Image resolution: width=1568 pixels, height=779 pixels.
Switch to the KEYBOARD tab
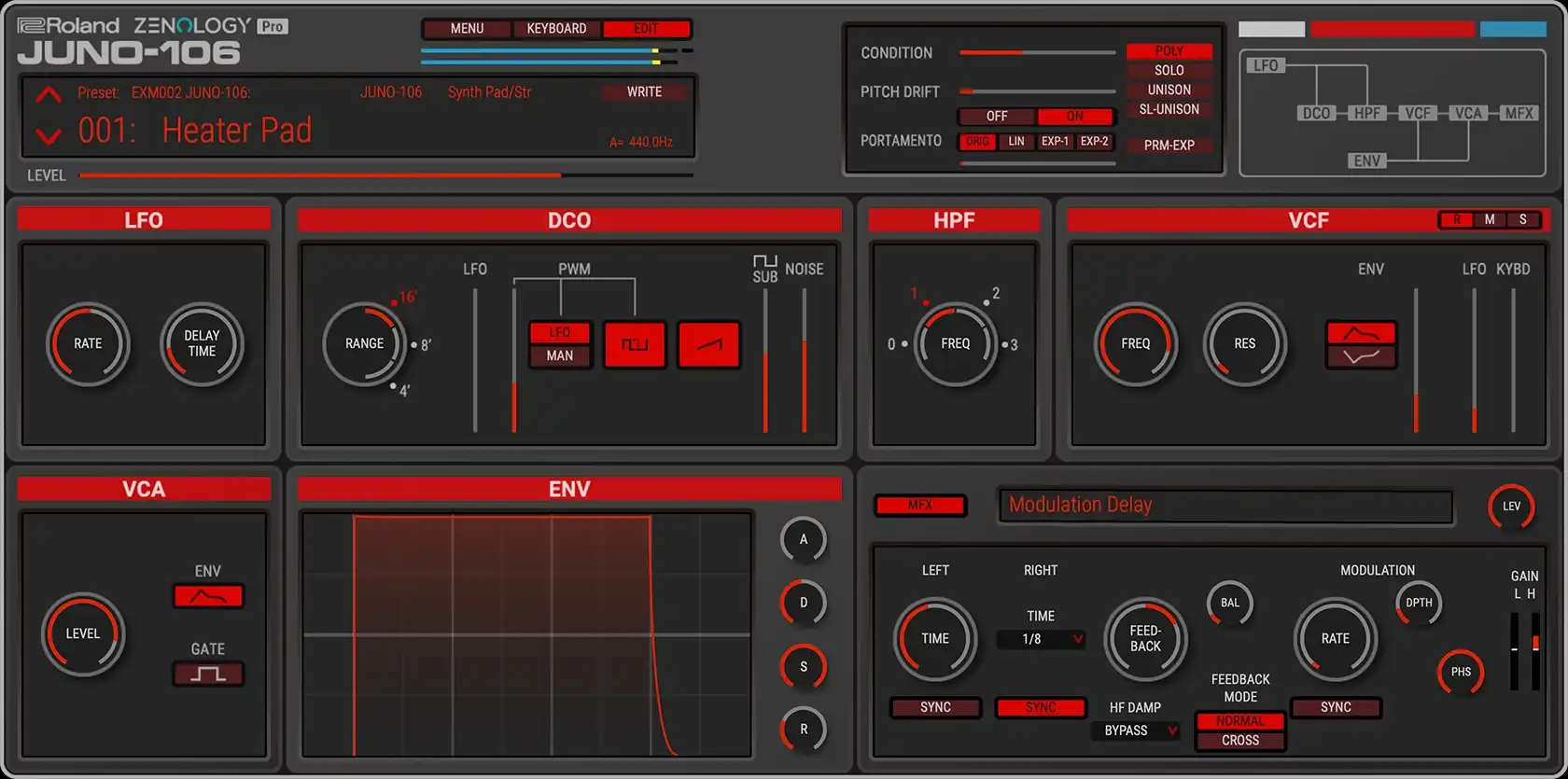(556, 29)
